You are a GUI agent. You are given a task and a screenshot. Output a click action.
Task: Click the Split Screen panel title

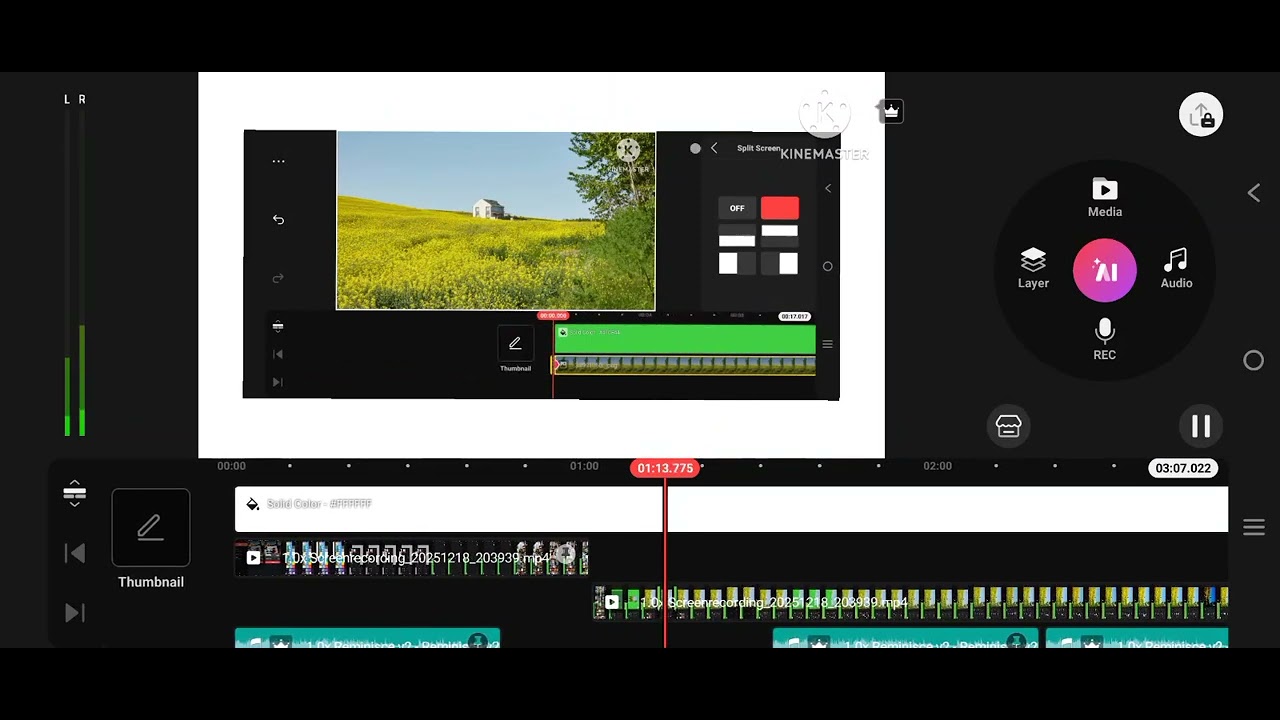758,148
